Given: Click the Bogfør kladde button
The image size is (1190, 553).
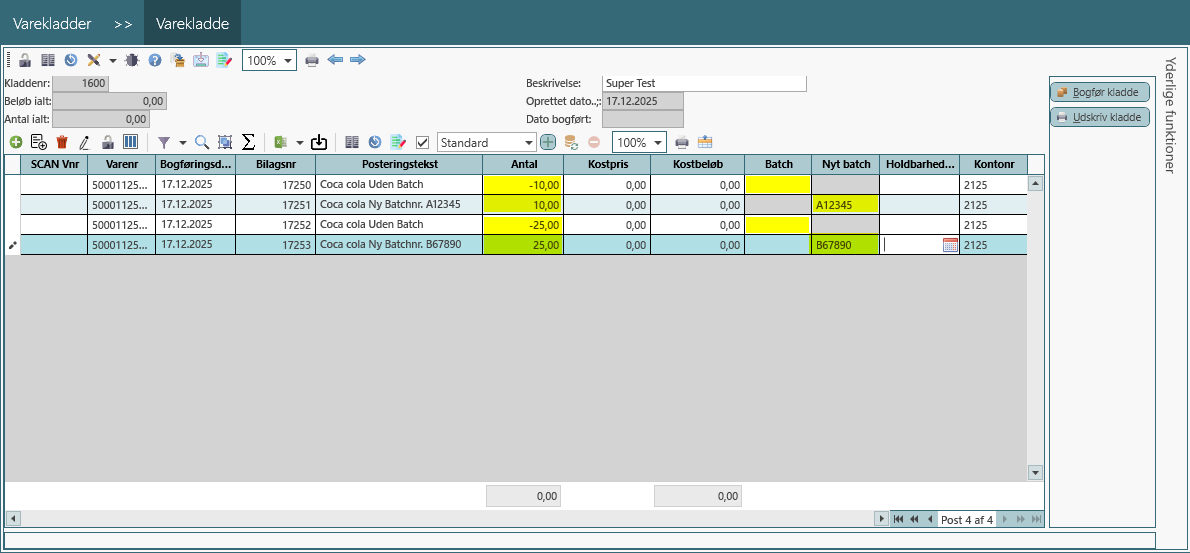Looking at the screenshot, I should (x=1099, y=92).
